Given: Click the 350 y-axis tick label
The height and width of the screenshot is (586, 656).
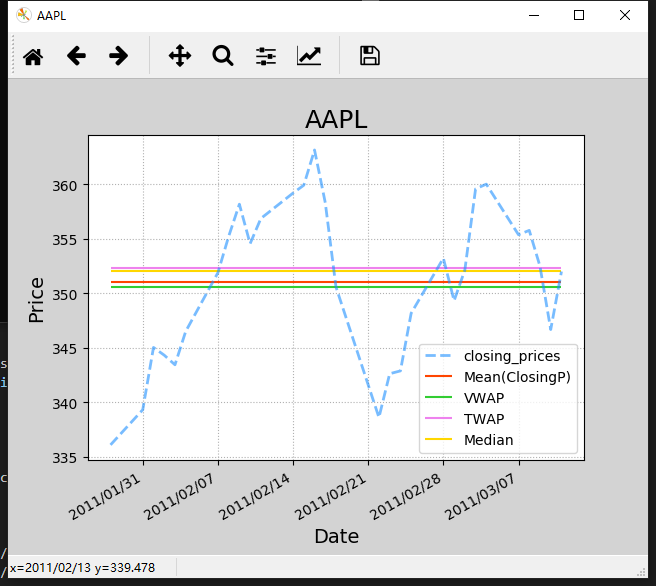Looking at the screenshot, I should pyautogui.click(x=65, y=295).
